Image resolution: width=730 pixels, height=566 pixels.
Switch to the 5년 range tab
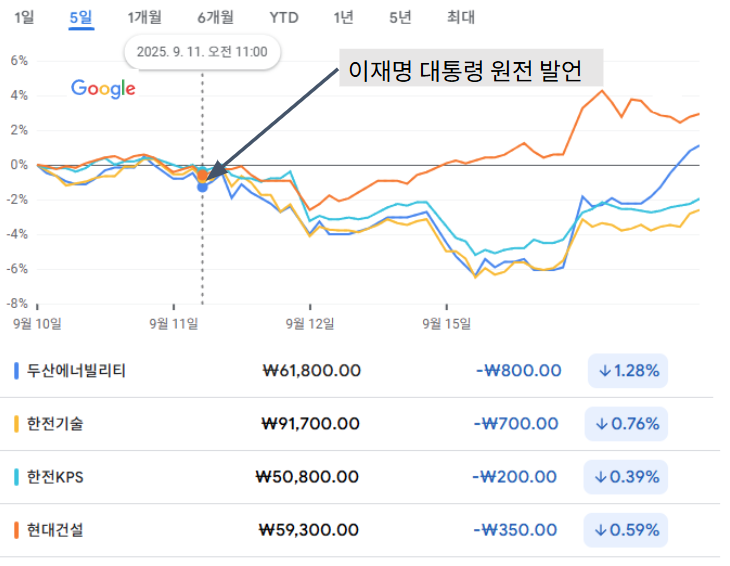[x=401, y=17]
